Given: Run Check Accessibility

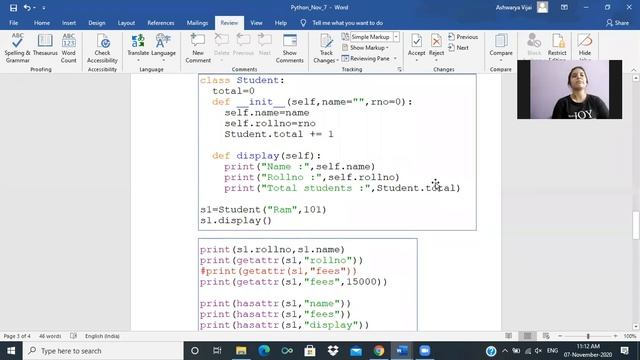Looking at the screenshot, I should (x=102, y=48).
